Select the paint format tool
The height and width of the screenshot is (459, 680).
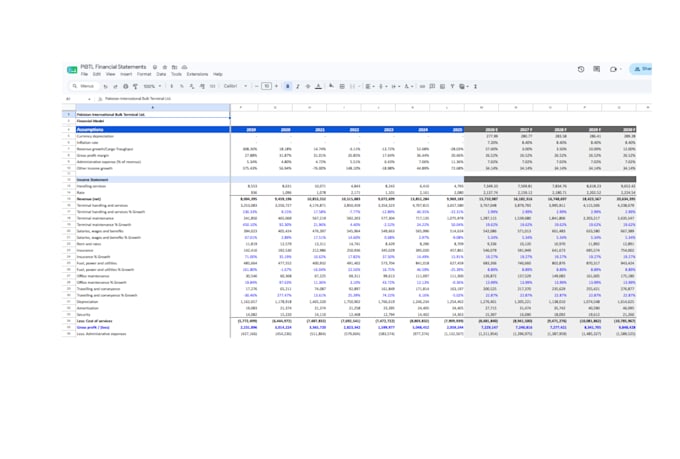(x=135, y=86)
